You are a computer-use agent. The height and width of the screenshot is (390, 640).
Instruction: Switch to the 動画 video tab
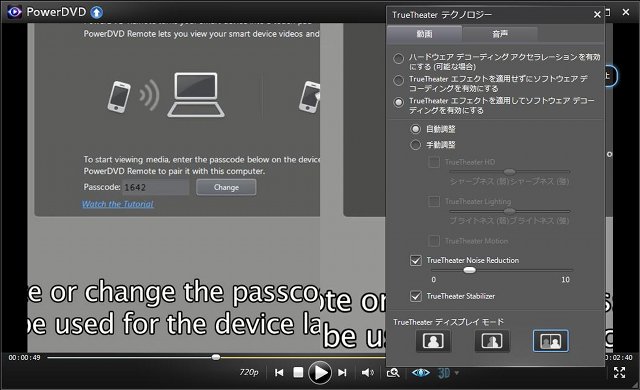pos(424,34)
